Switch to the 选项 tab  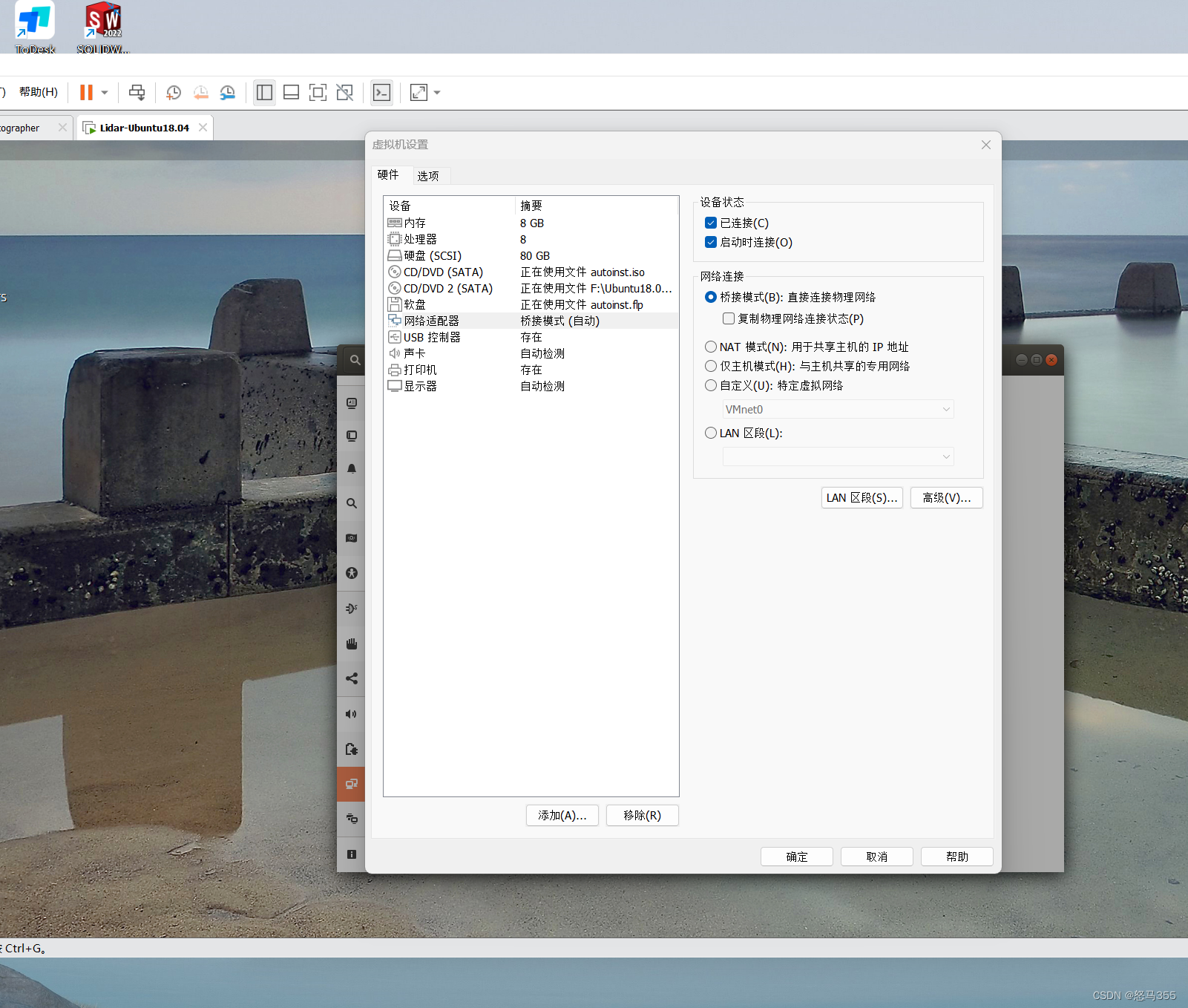[429, 175]
